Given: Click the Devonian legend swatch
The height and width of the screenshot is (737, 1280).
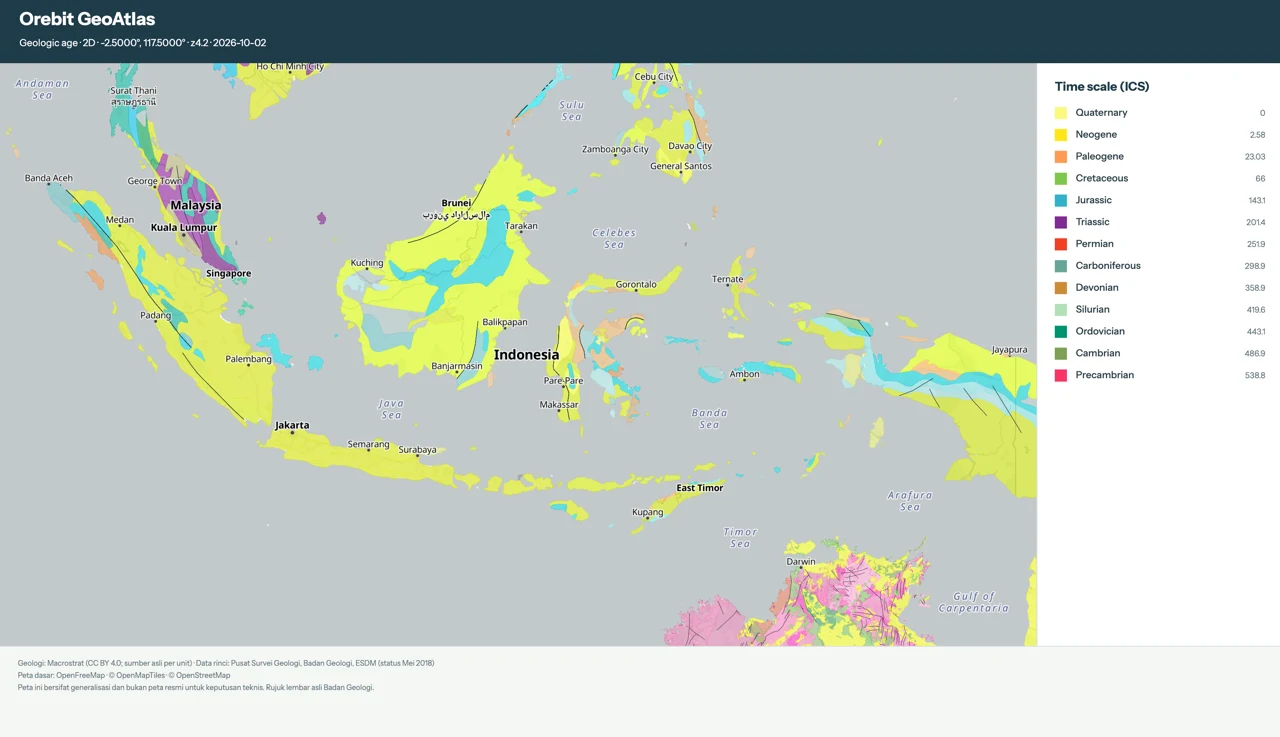Looking at the screenshot, I should [x=1061, y=288].
